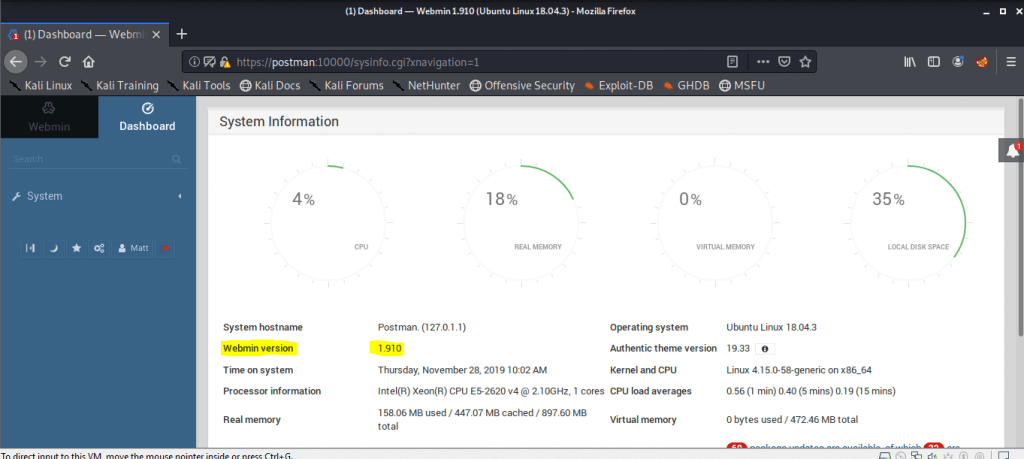This screenshot has width=1024, height=459.
Task: Click the CPU load averages value
Action: [x=811, y=391]
